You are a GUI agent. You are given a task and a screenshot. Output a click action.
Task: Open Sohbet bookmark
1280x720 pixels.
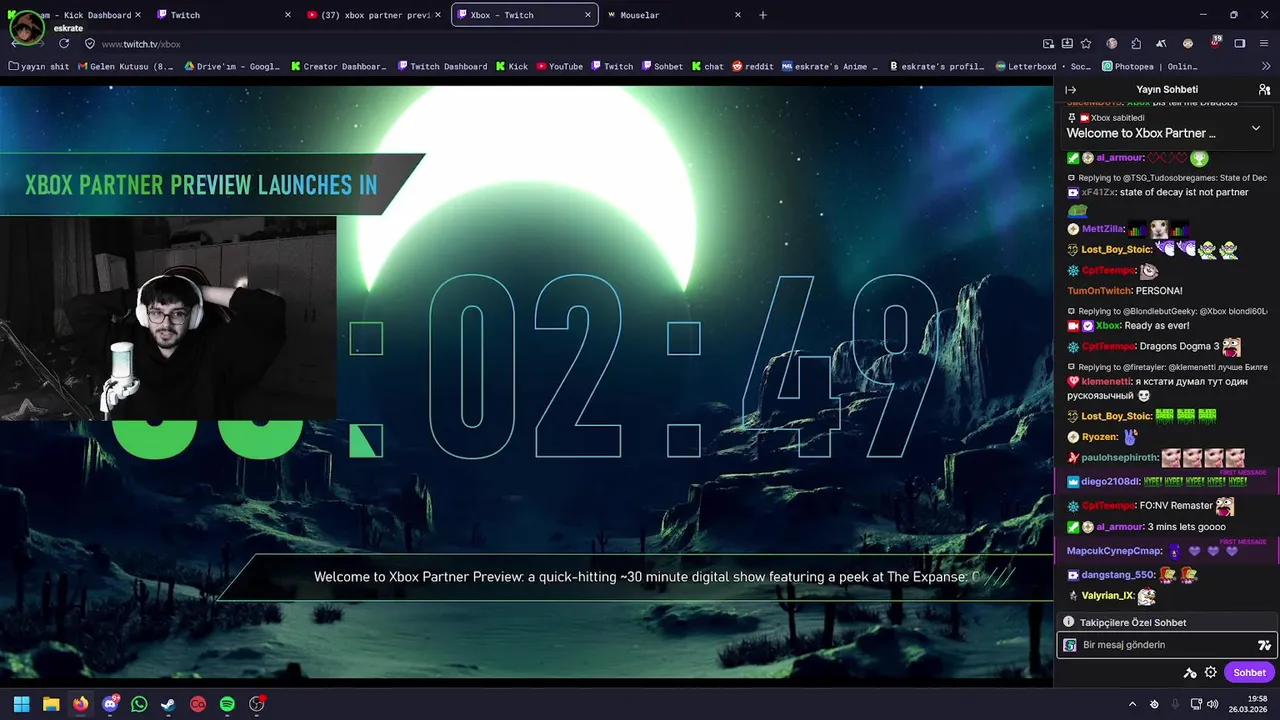pyautogui.click(x=662, y=66)
